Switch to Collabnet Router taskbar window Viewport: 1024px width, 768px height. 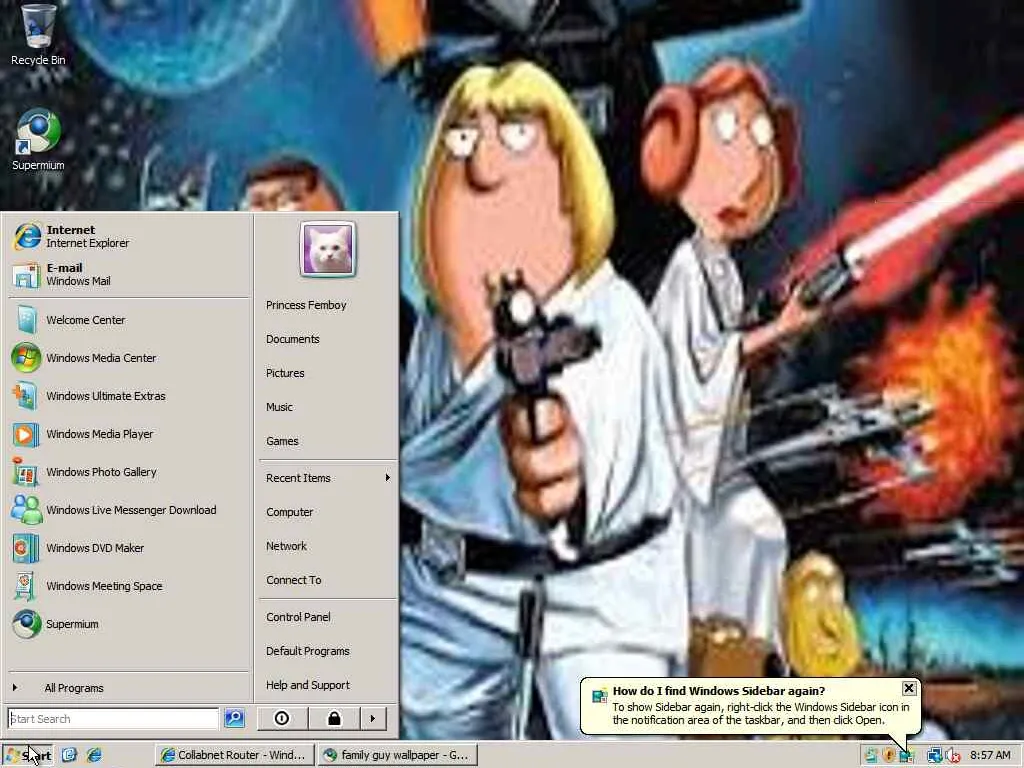(234, 755)
